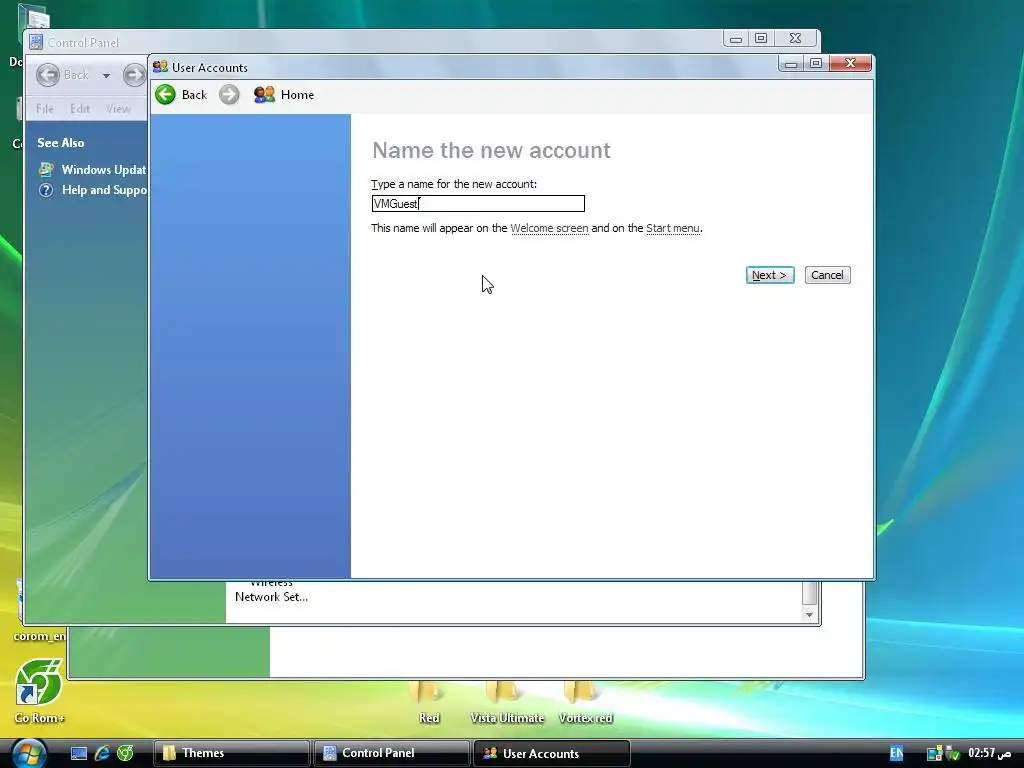Click Network Set... item in Control Panel
1024x768 pixels.
(271, 597)
